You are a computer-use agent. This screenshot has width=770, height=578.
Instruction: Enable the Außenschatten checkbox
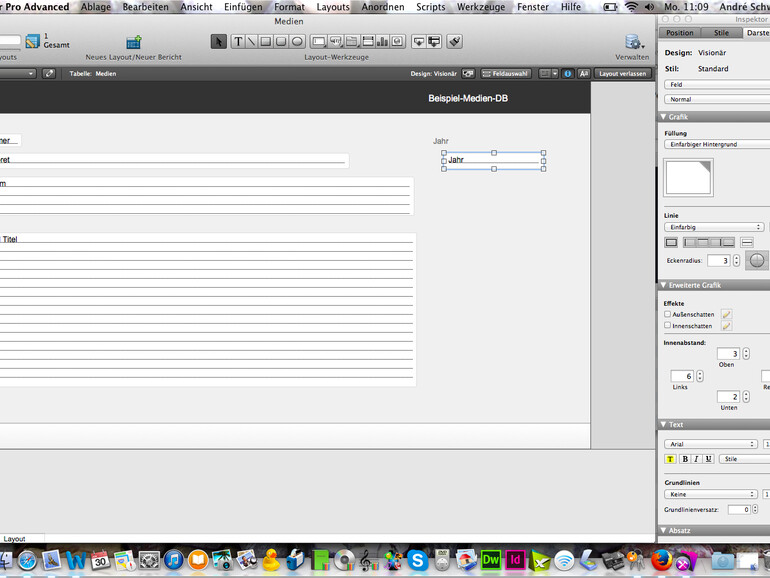667,314
